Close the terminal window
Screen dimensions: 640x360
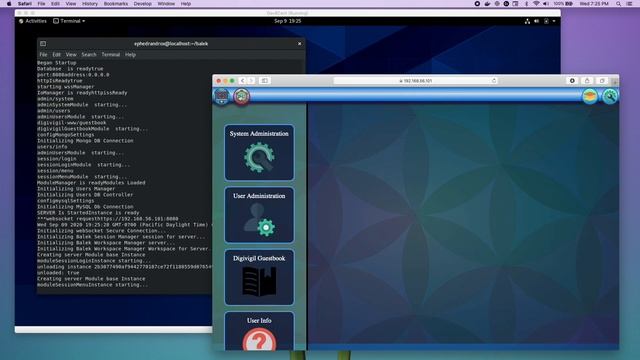click(300, 44)
